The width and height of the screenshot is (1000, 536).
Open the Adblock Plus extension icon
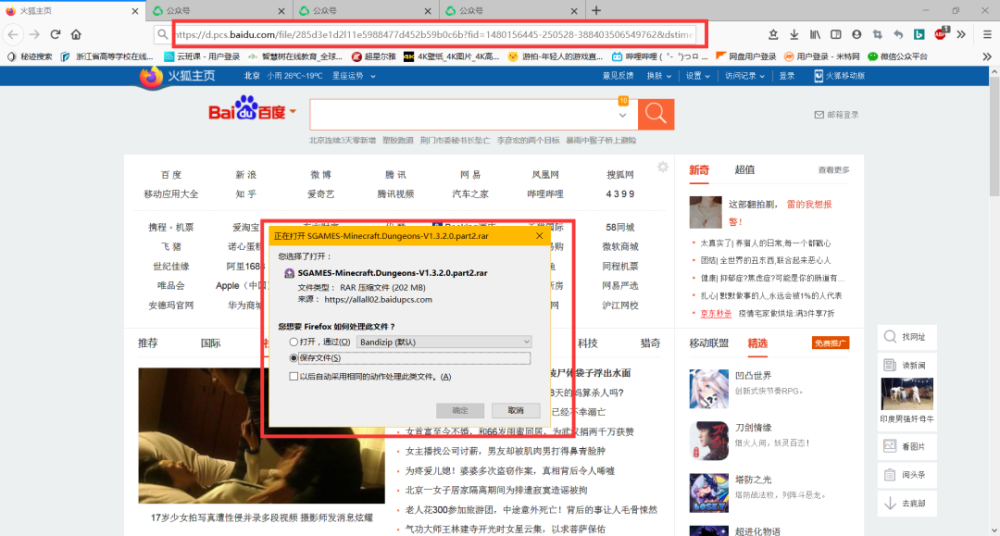pyautogui.click(x=941, y=34)
